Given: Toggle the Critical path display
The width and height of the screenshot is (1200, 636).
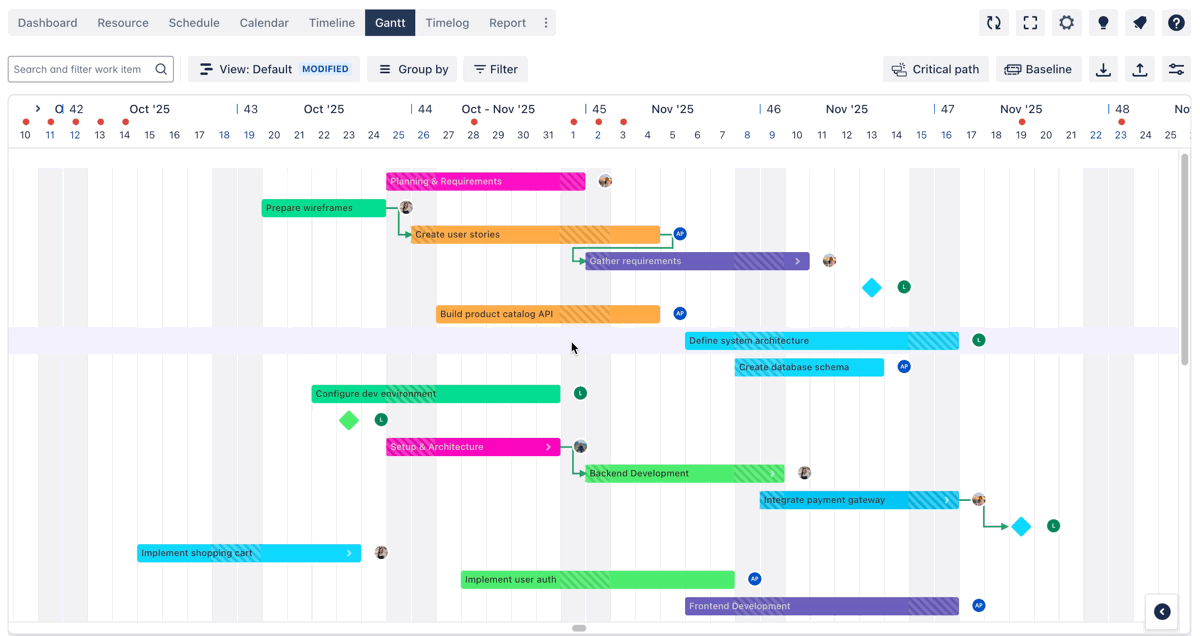Looking at the screenshot, I should tap(935, 69).
